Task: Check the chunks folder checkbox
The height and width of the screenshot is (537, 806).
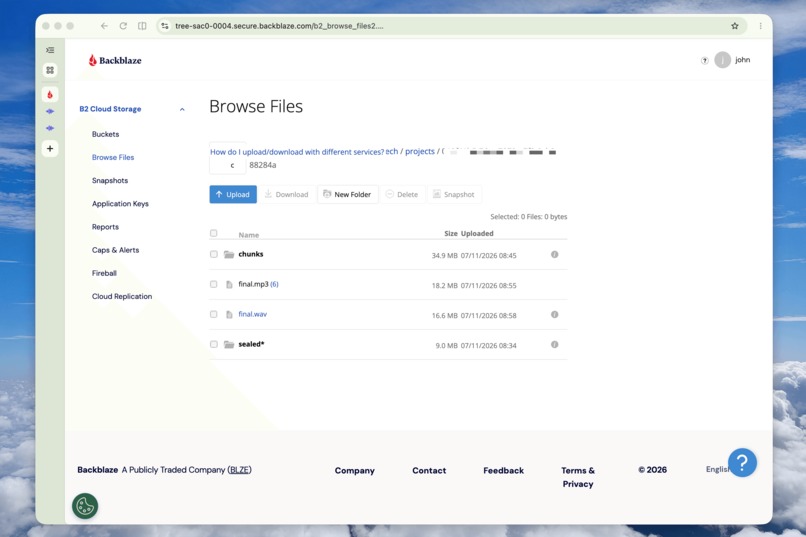Action: (214, 254)
